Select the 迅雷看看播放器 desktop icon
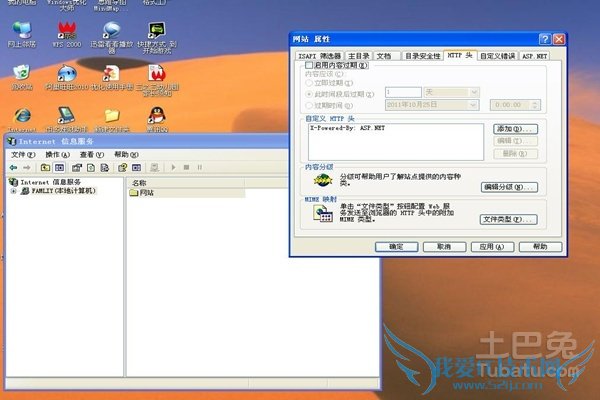 (x=111, y=37)
